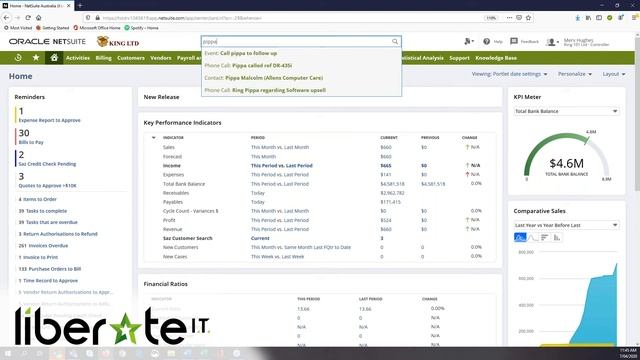Expand the Personalize dropdown

tap(575, 74)
